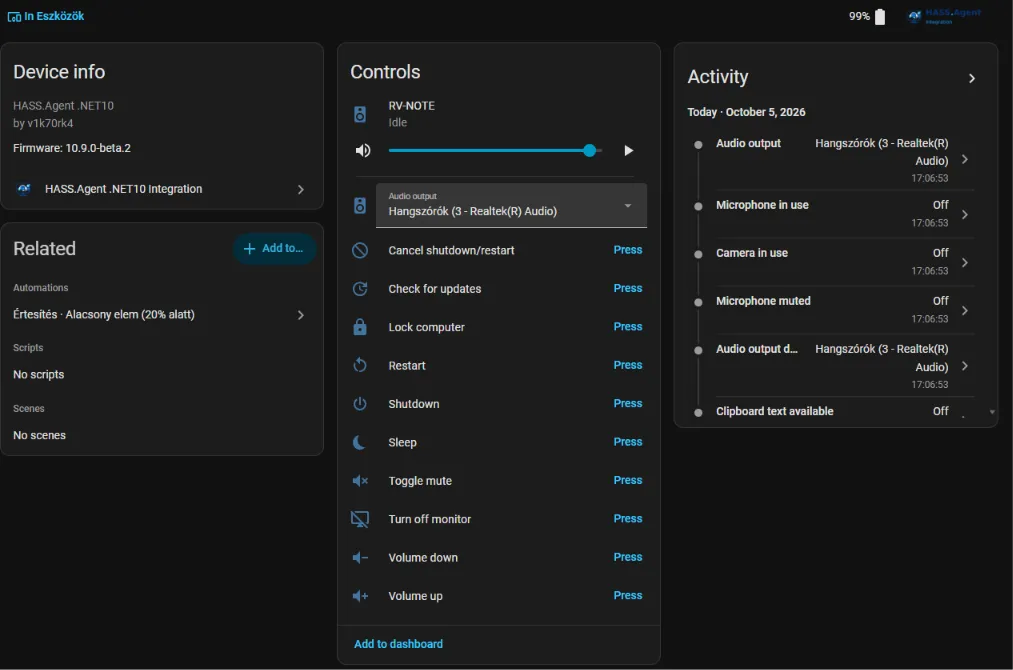
Task: Click the Lock computer padlock icon
Action: click(360, 327)
